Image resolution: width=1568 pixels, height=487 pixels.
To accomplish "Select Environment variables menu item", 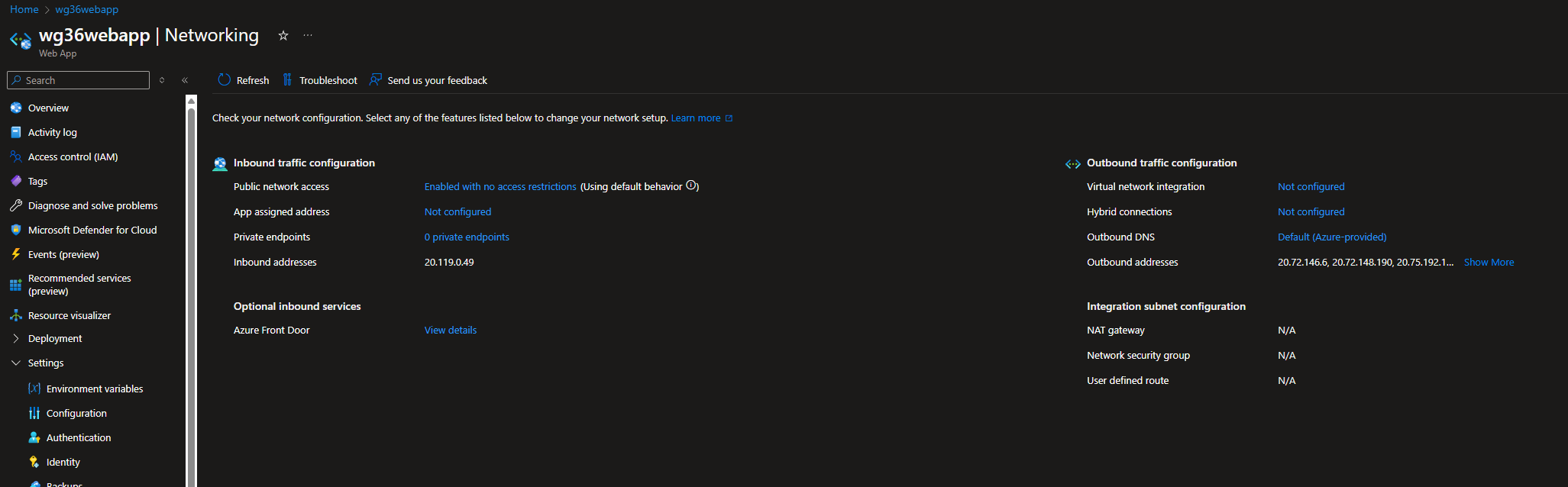I will 94,389.
